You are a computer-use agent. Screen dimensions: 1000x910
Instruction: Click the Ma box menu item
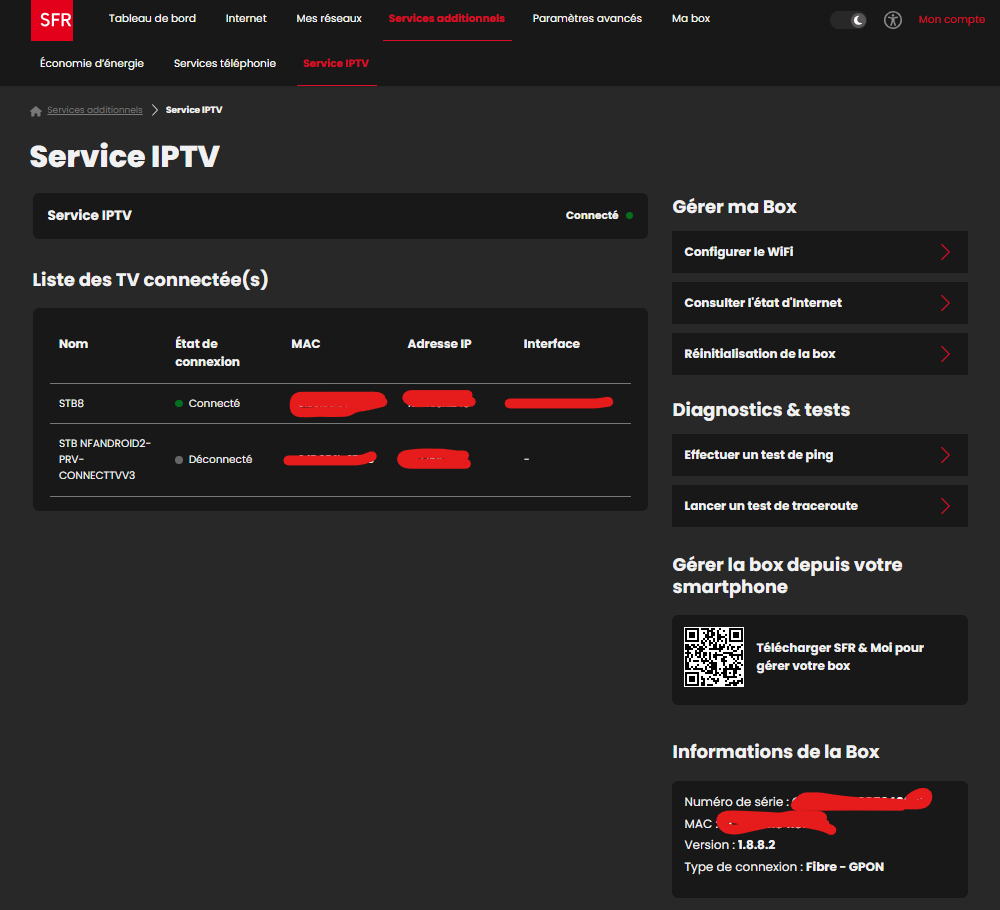point(690,19)
